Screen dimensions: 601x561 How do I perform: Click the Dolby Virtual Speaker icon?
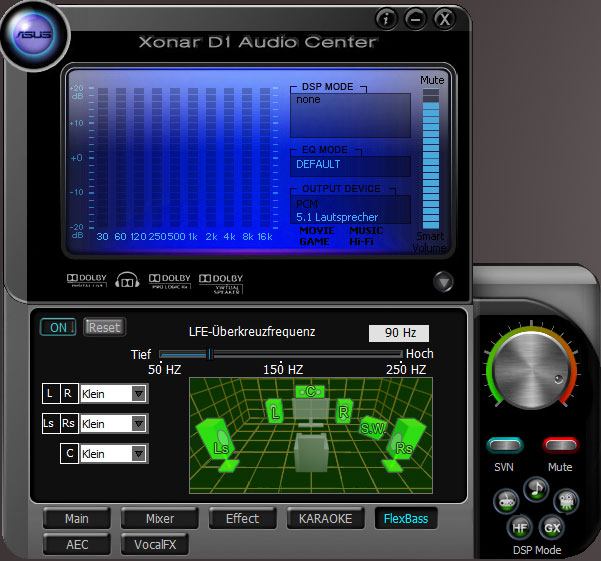click(221, 284)
